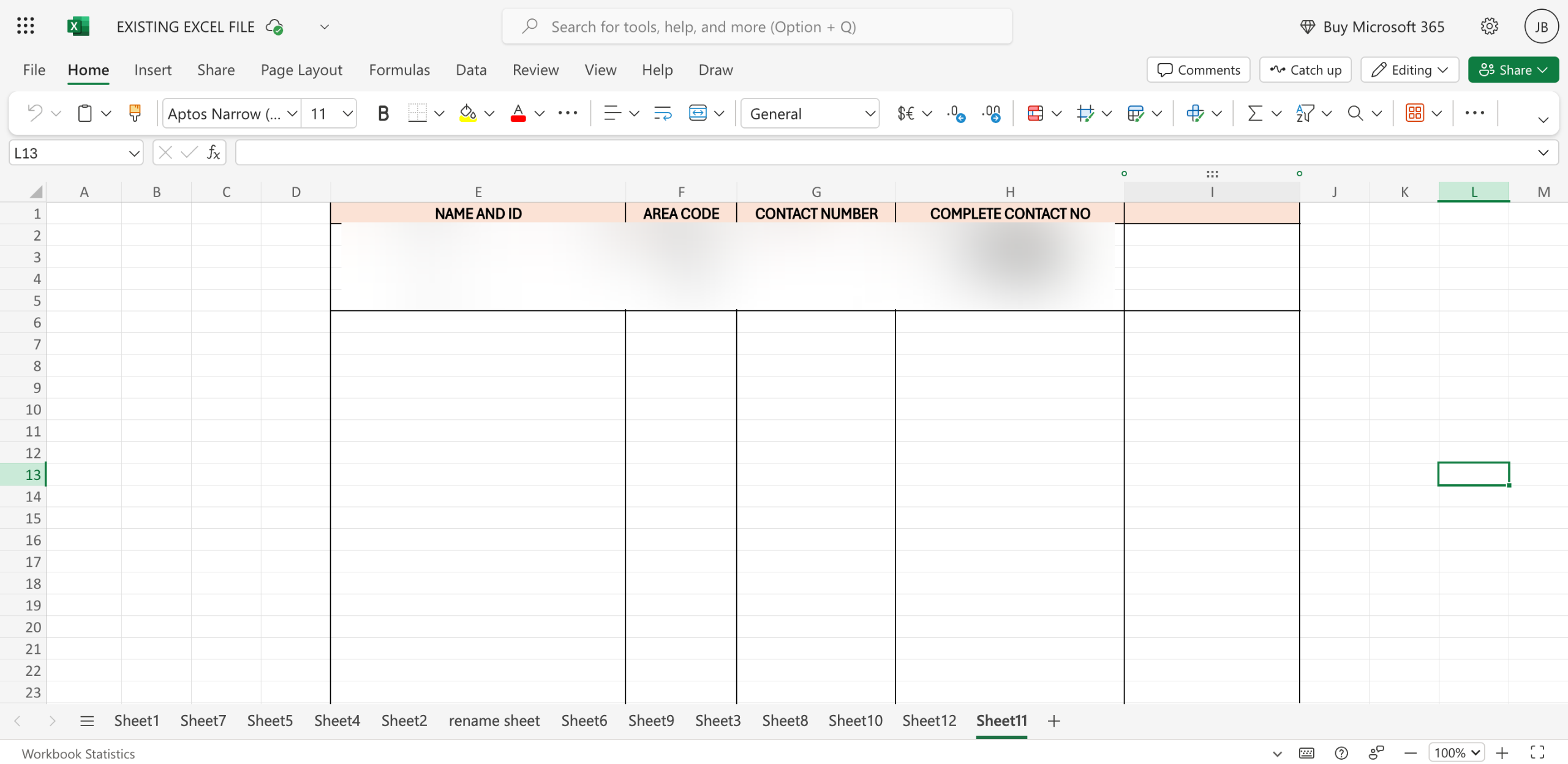Expand the font name dropdown
Viewport: 1568px width, 764px height.
[x=292, y=113]
